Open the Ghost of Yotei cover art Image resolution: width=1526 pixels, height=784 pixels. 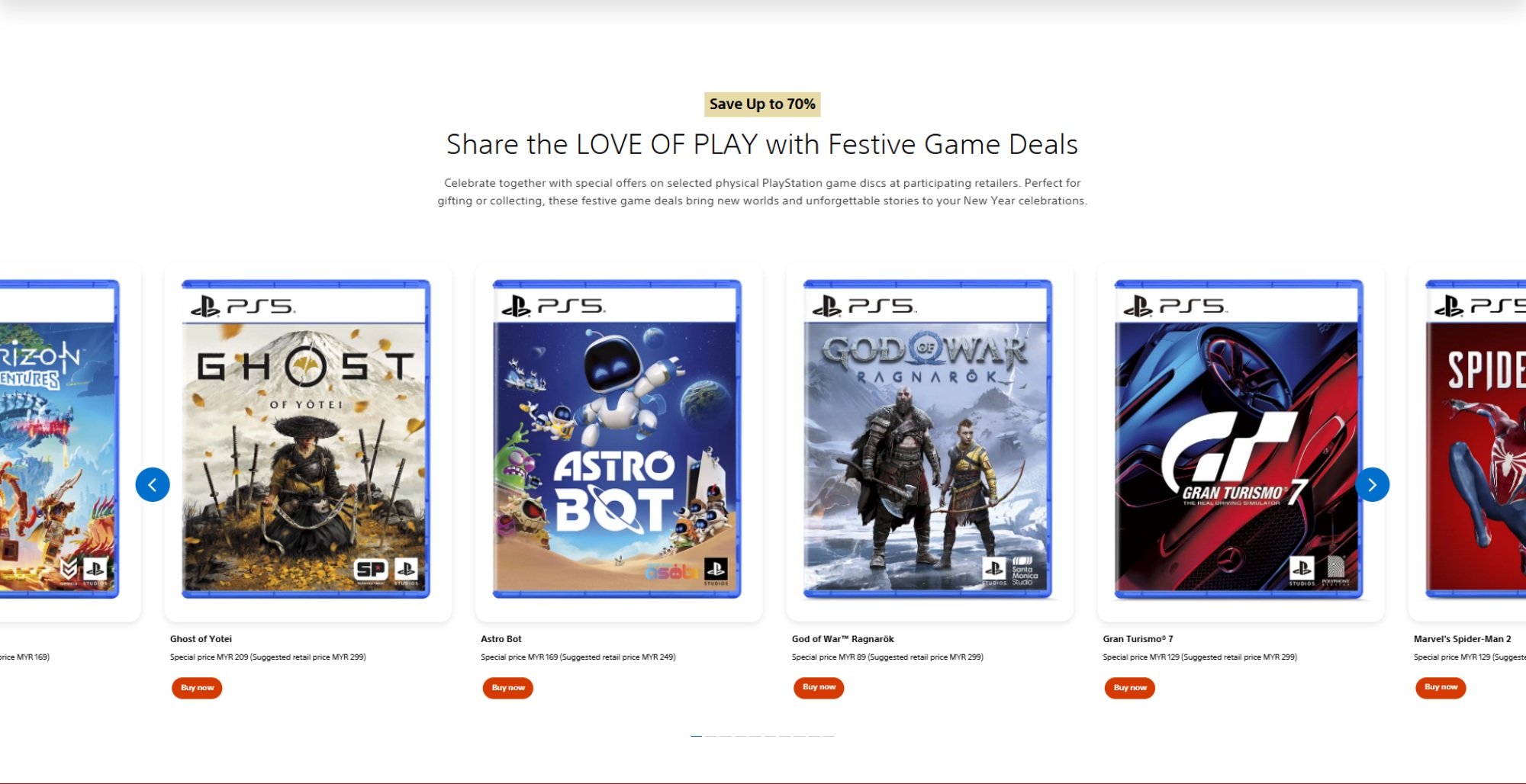coord(306,439)
